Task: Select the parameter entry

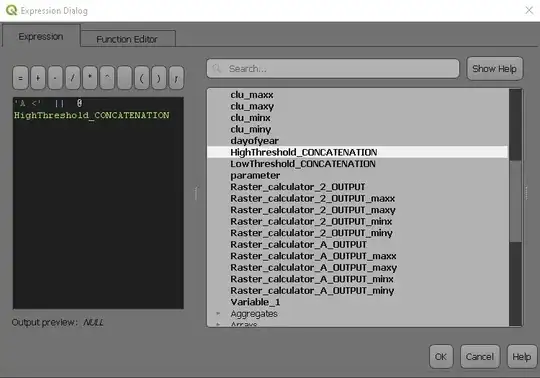Action: [255, 175]
